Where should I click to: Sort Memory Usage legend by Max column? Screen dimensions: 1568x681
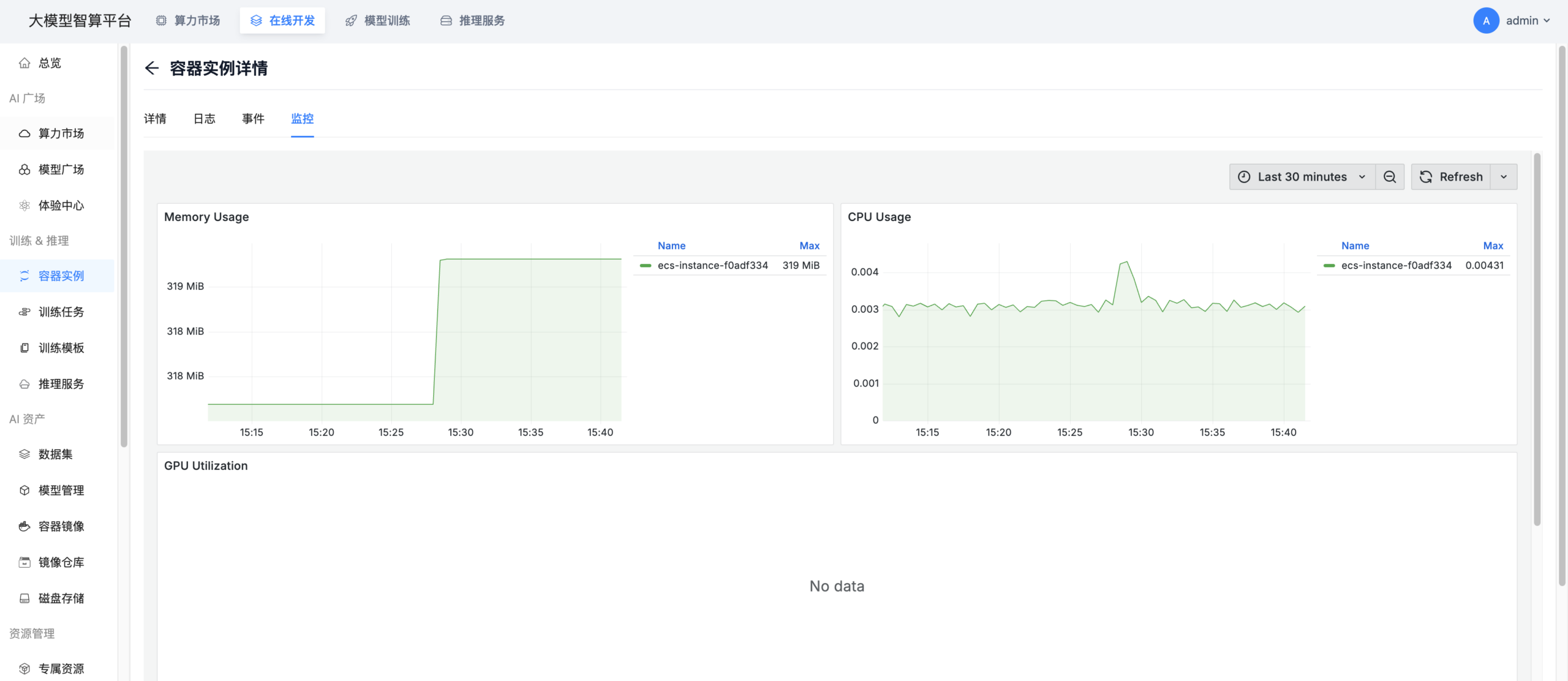(809, 246)
